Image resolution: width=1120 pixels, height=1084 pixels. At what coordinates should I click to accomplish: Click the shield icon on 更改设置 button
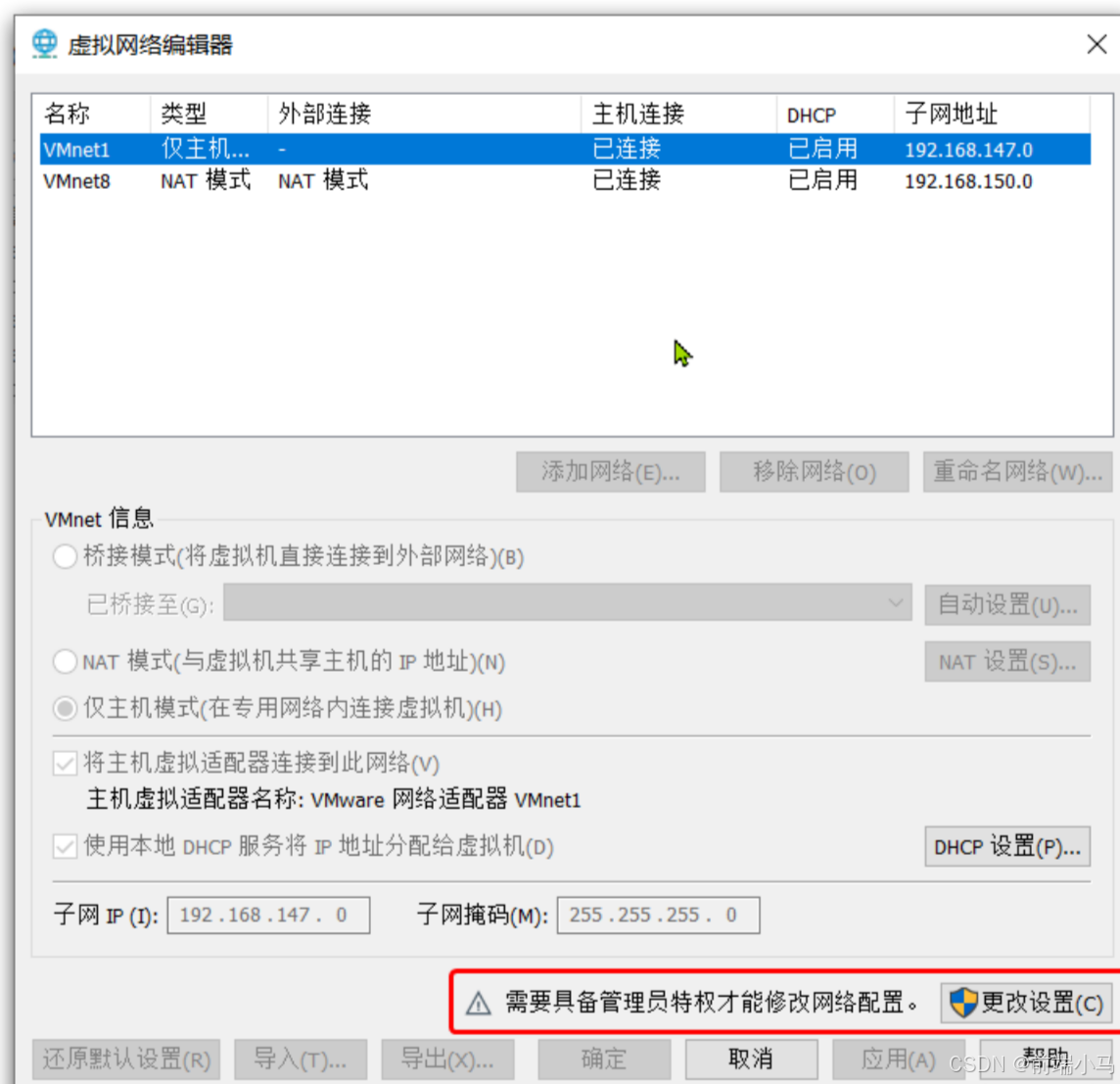[x=962, y=1003]
